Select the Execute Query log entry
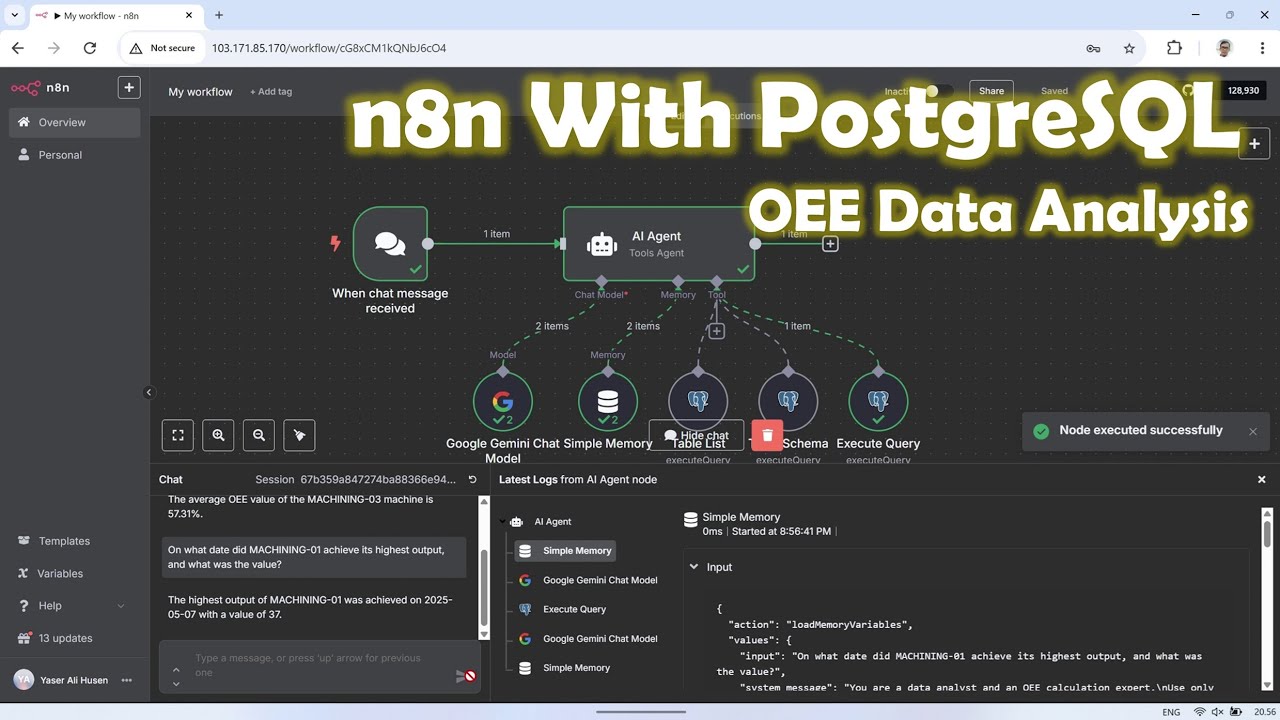The height and width of the screenshot is (720, 1280). click(563, 609)
